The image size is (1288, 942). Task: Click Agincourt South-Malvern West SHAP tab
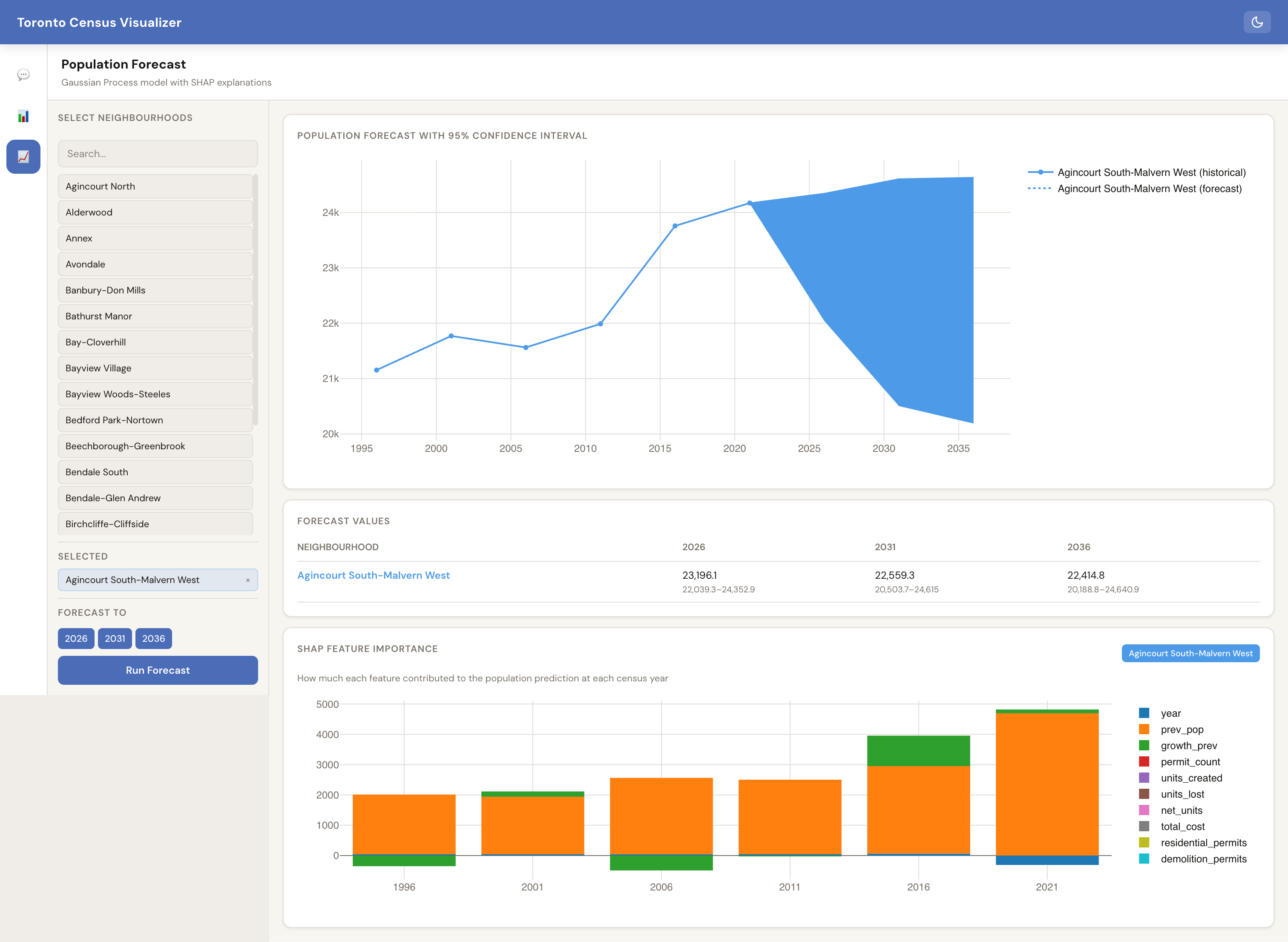(1190, 653)
